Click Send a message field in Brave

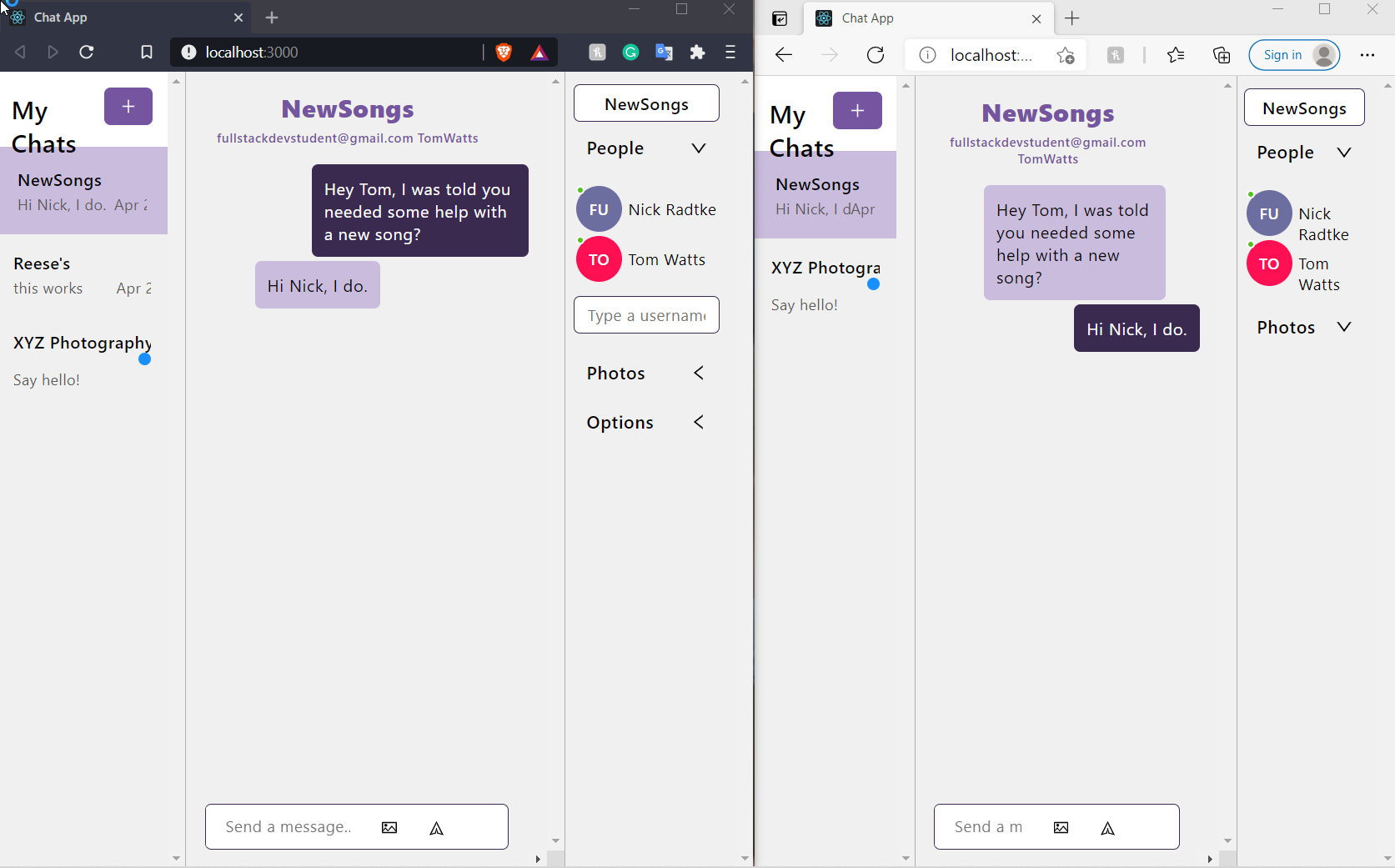[x=288, y=827]
